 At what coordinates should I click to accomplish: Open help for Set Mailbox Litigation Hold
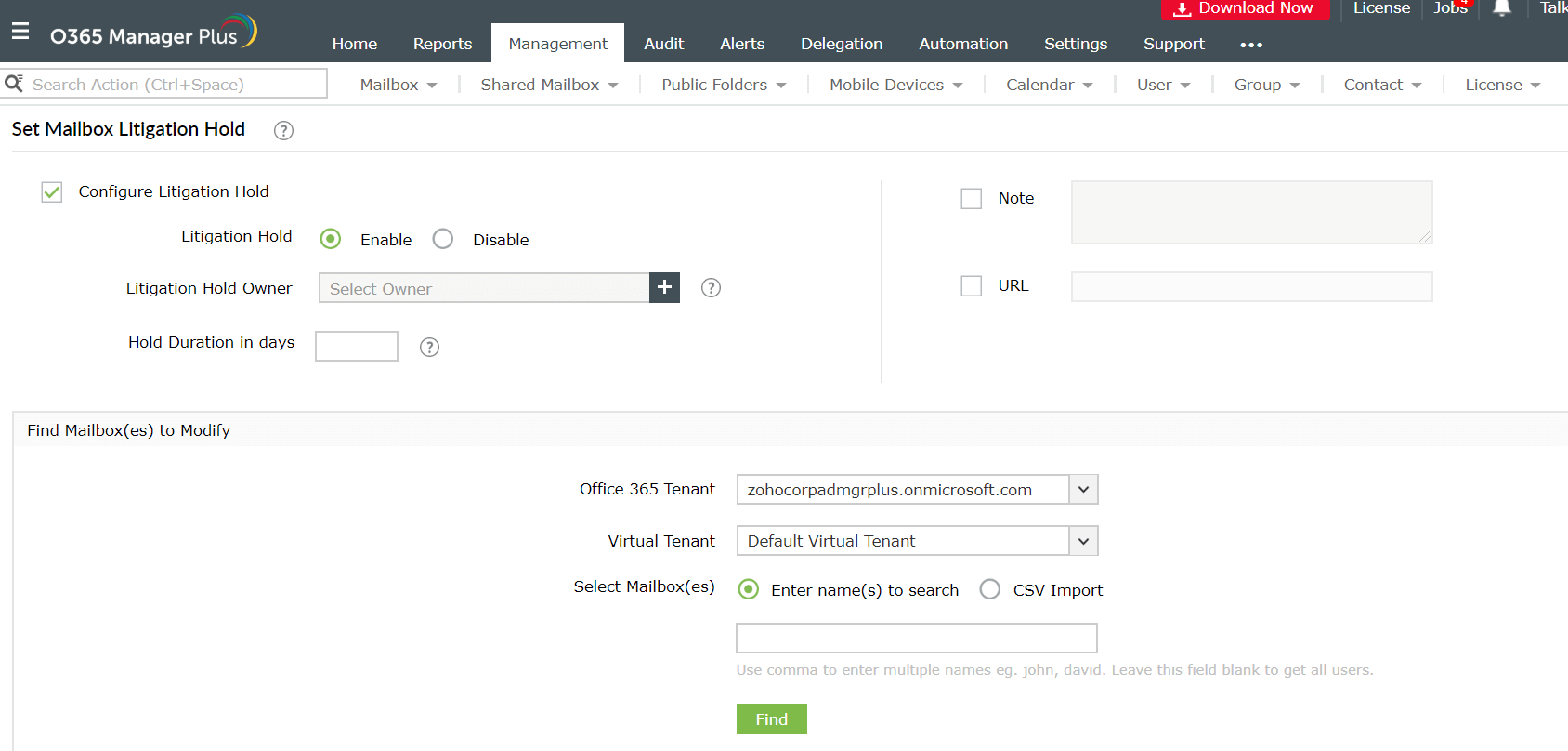coord(283,131)
